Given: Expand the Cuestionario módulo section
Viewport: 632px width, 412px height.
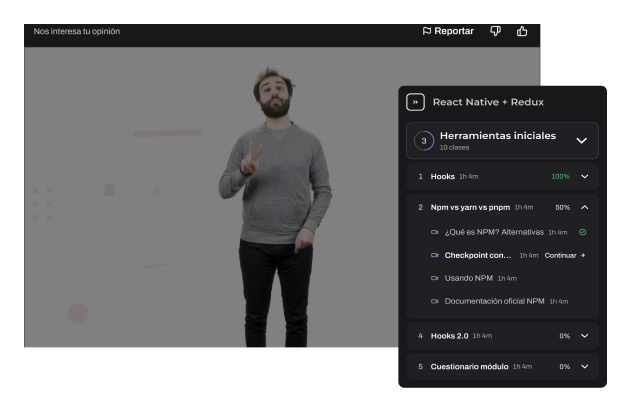Looking at the screenshot, I should coord(585,367).
